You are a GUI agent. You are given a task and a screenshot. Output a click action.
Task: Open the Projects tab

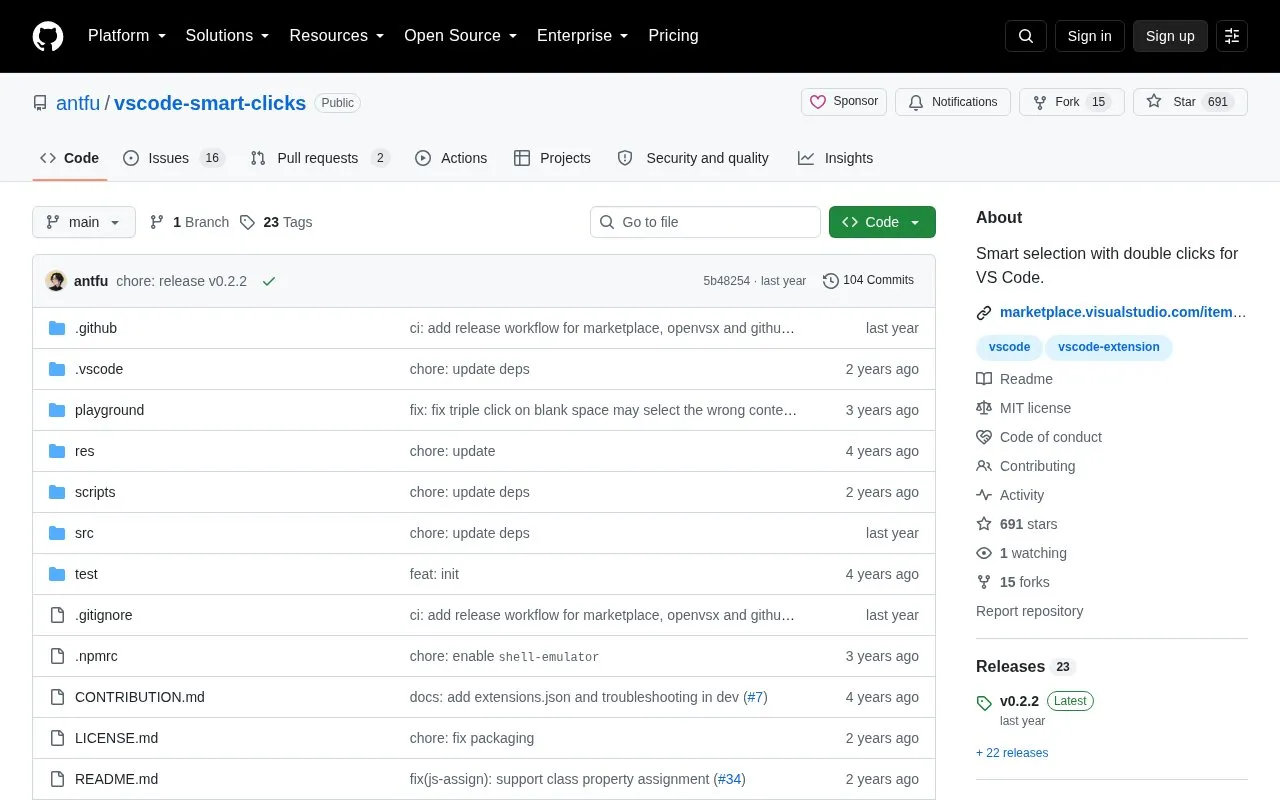pos(552,158)
